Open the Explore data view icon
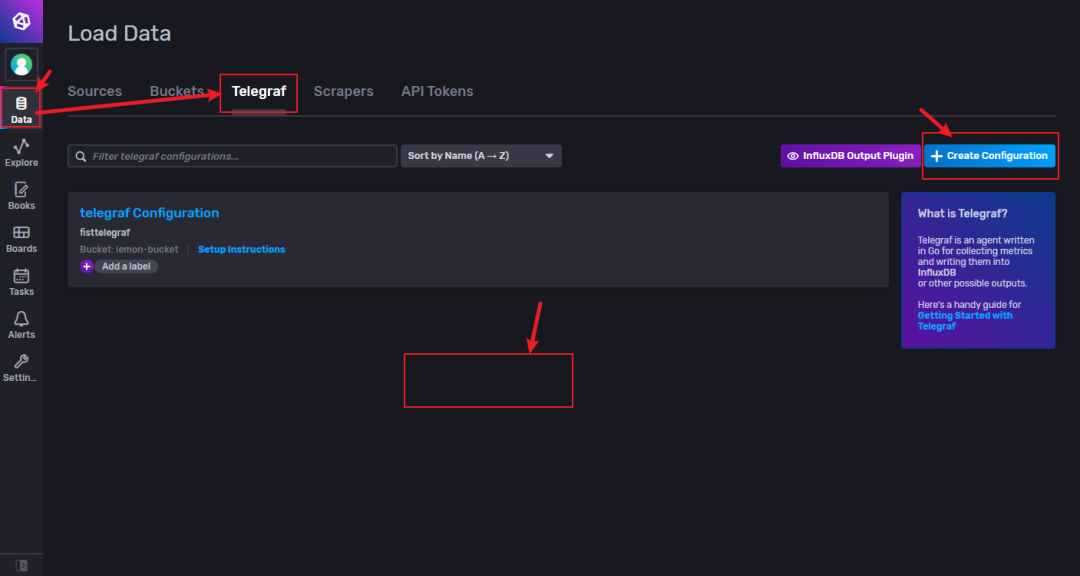Image resolution: width=1080 pixels, height=576 pixels. pyautogui.click(x=21, y=150)
